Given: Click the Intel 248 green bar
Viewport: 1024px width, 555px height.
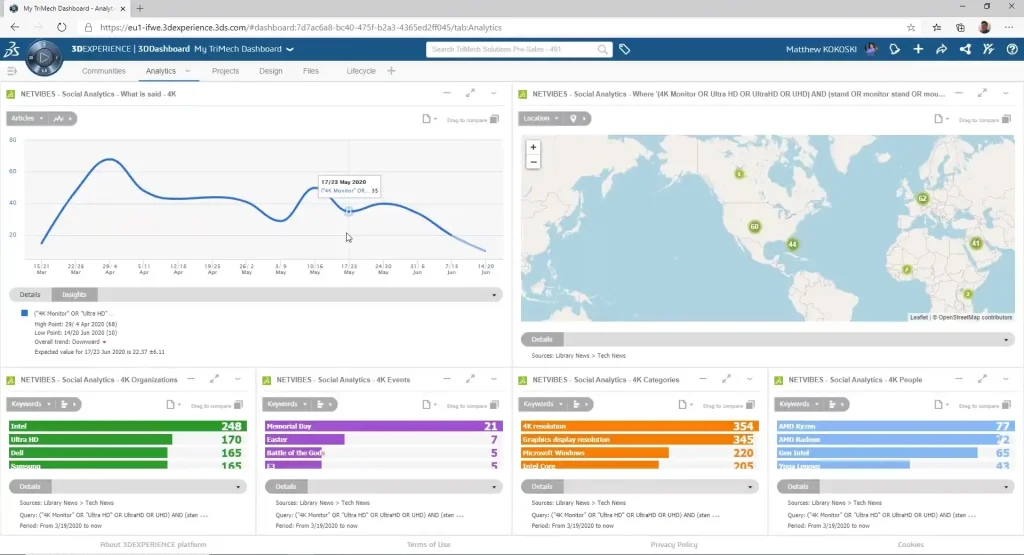Looking at the screenshot, I should click(127, 426).
